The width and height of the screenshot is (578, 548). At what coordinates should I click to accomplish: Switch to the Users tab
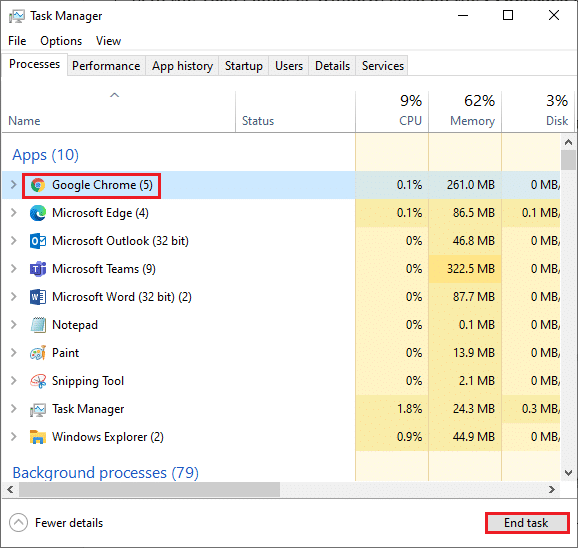click(289, 66)
